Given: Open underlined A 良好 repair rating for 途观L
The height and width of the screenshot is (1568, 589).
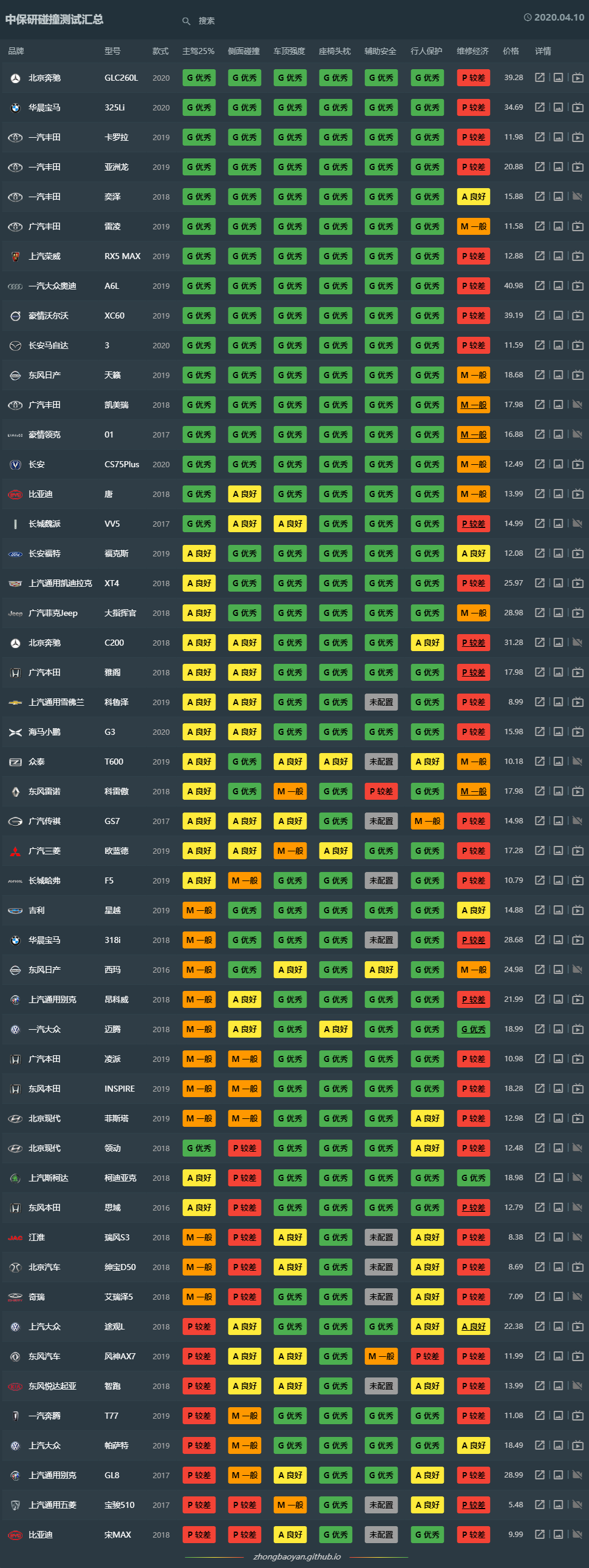Looking at the screenshot, I should coord(473,1326).
